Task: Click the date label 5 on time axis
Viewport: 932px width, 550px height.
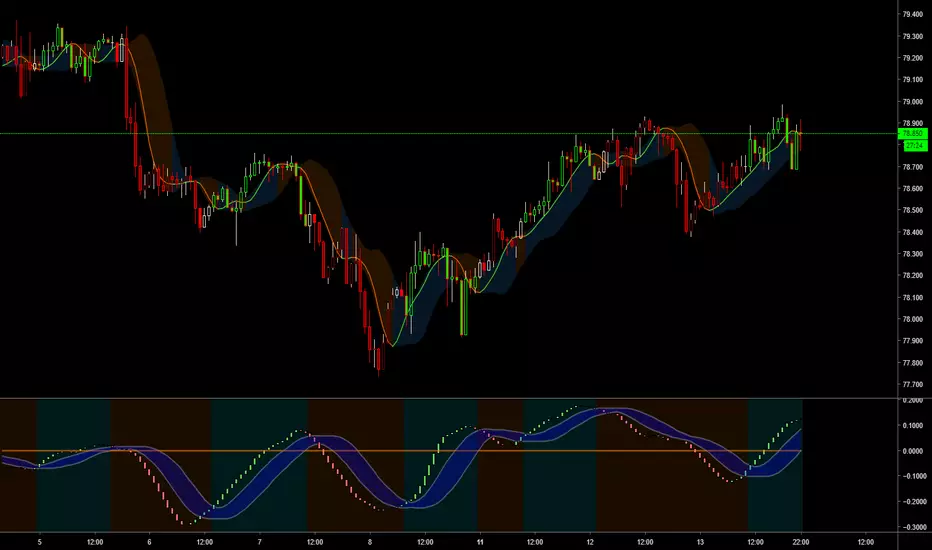Action: (x=39, y=542)
